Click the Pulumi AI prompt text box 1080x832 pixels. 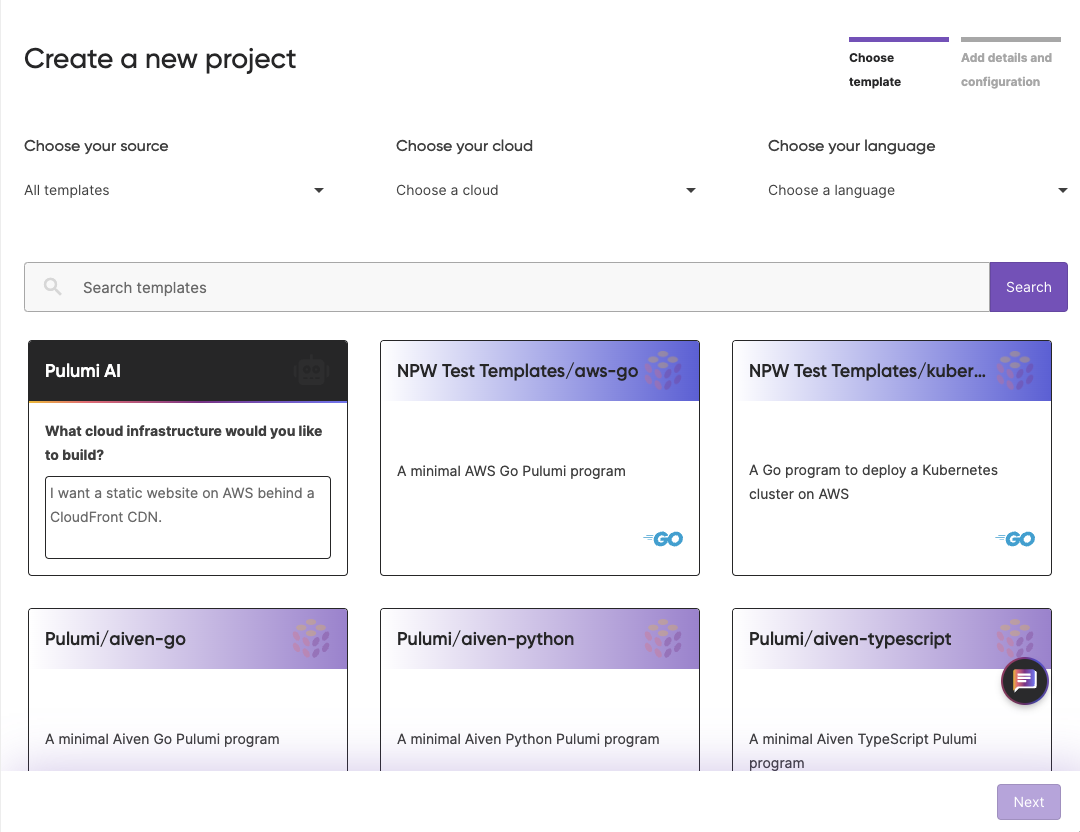click(x=188, y=517)
